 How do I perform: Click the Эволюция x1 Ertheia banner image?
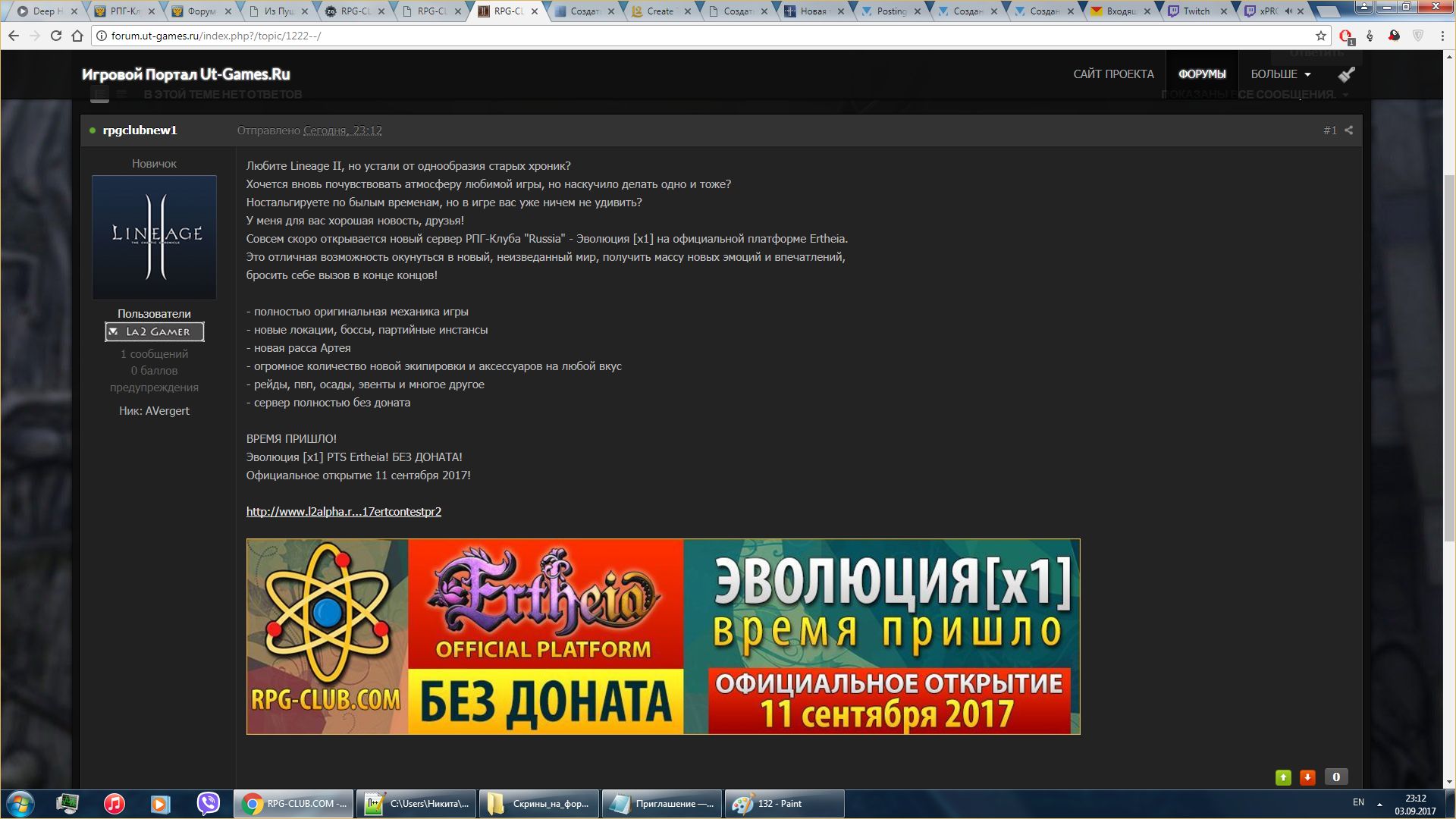pyautogui.click(x=663, y=636)
